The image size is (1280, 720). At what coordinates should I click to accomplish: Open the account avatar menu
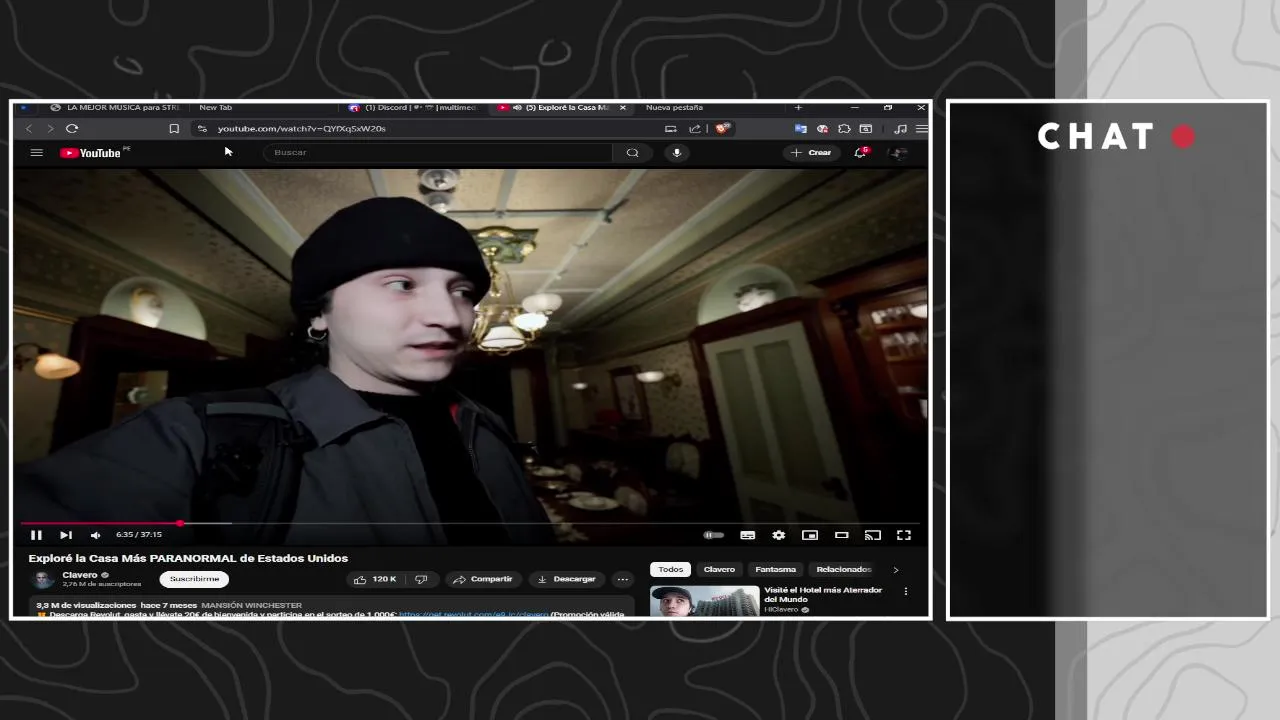click(x=897, y=153)
